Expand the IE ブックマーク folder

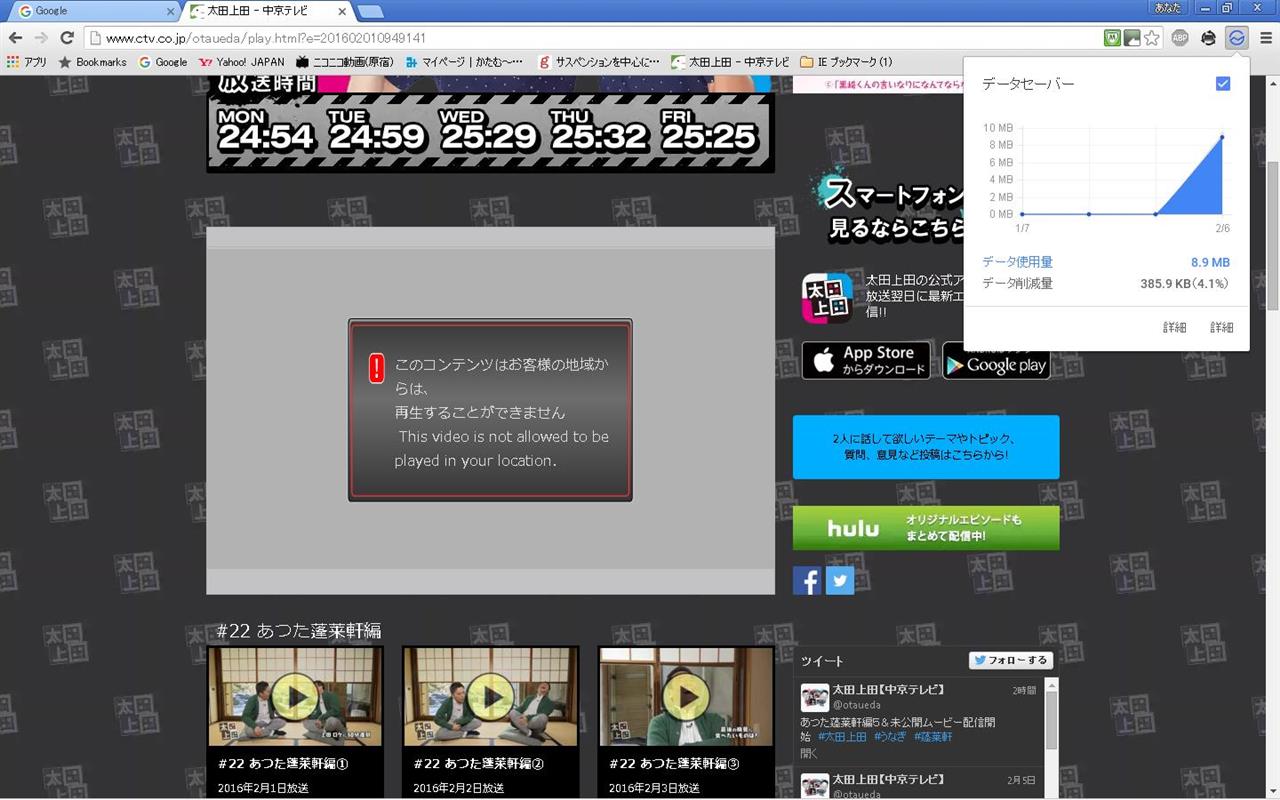pyautogui.click(x=846, y=62)
